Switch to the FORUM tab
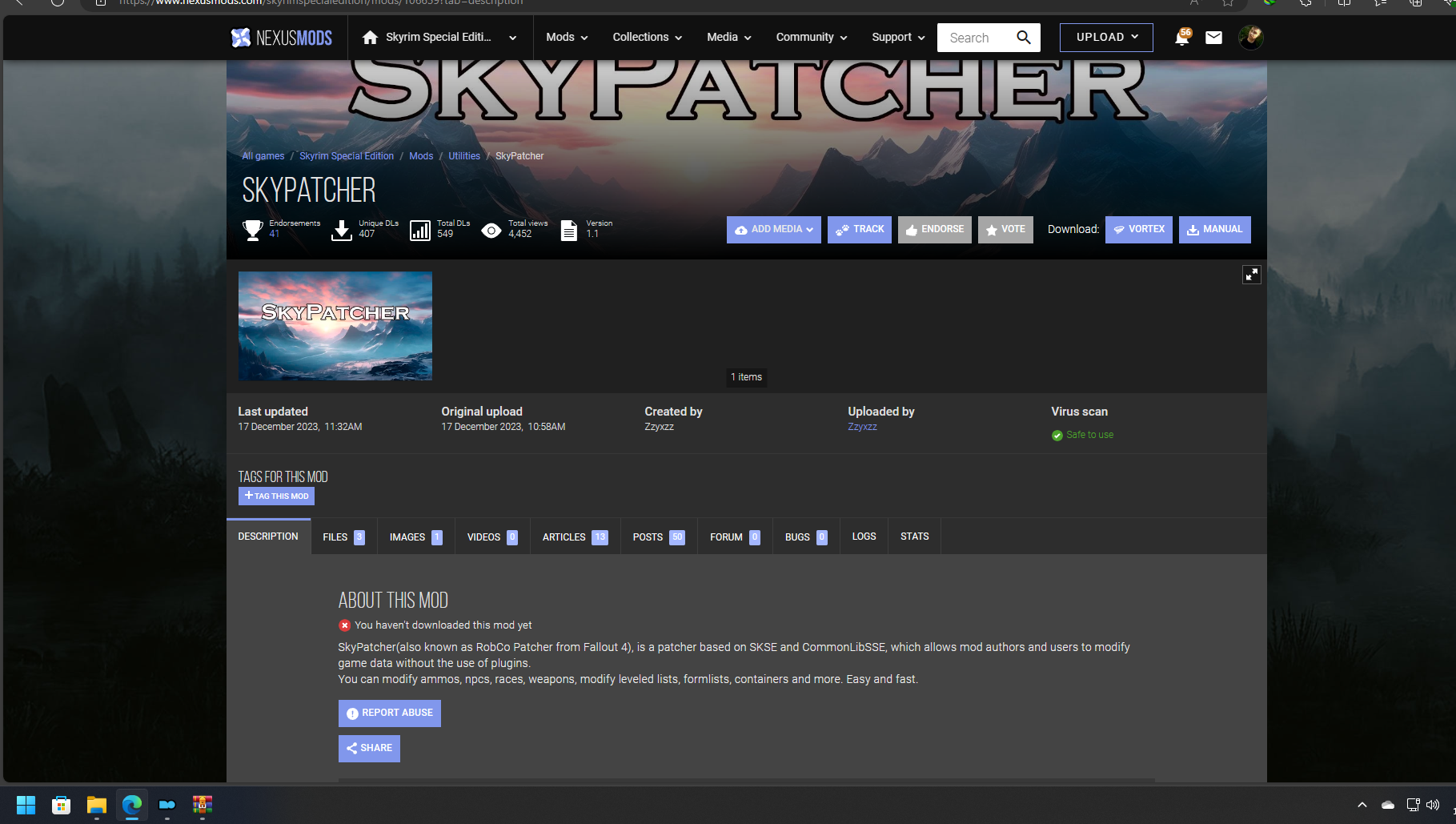Image resolution: width=1456 pixels, height=824 pixels. pos(735,537)
